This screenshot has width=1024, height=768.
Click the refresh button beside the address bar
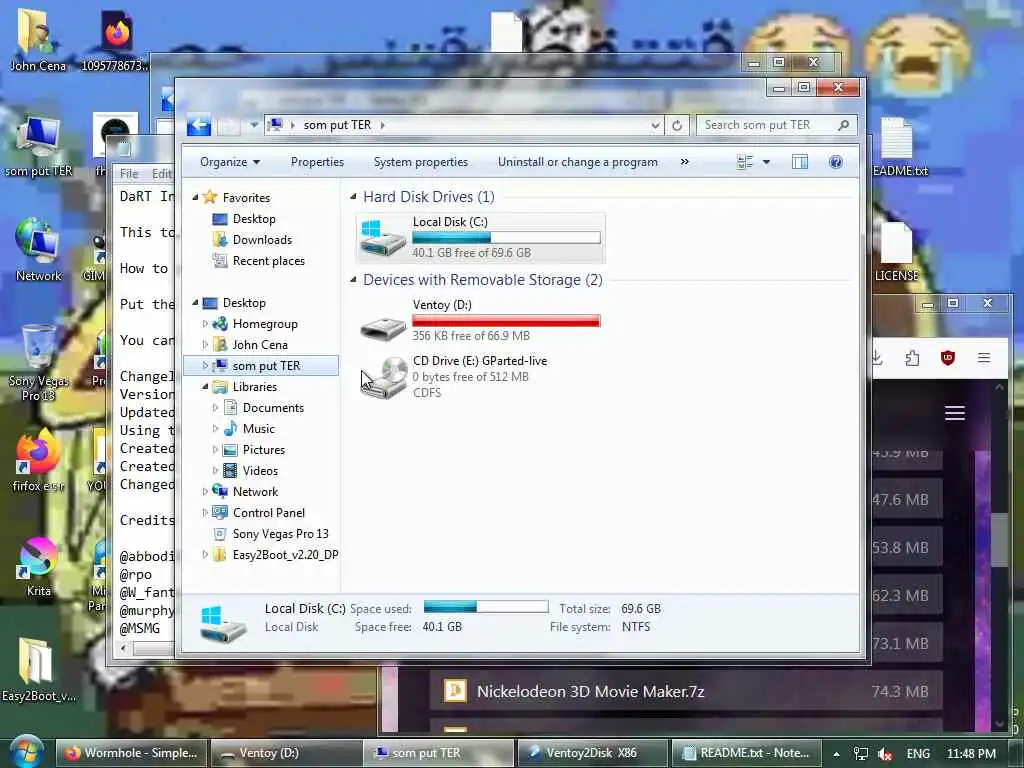click(677, 125)
